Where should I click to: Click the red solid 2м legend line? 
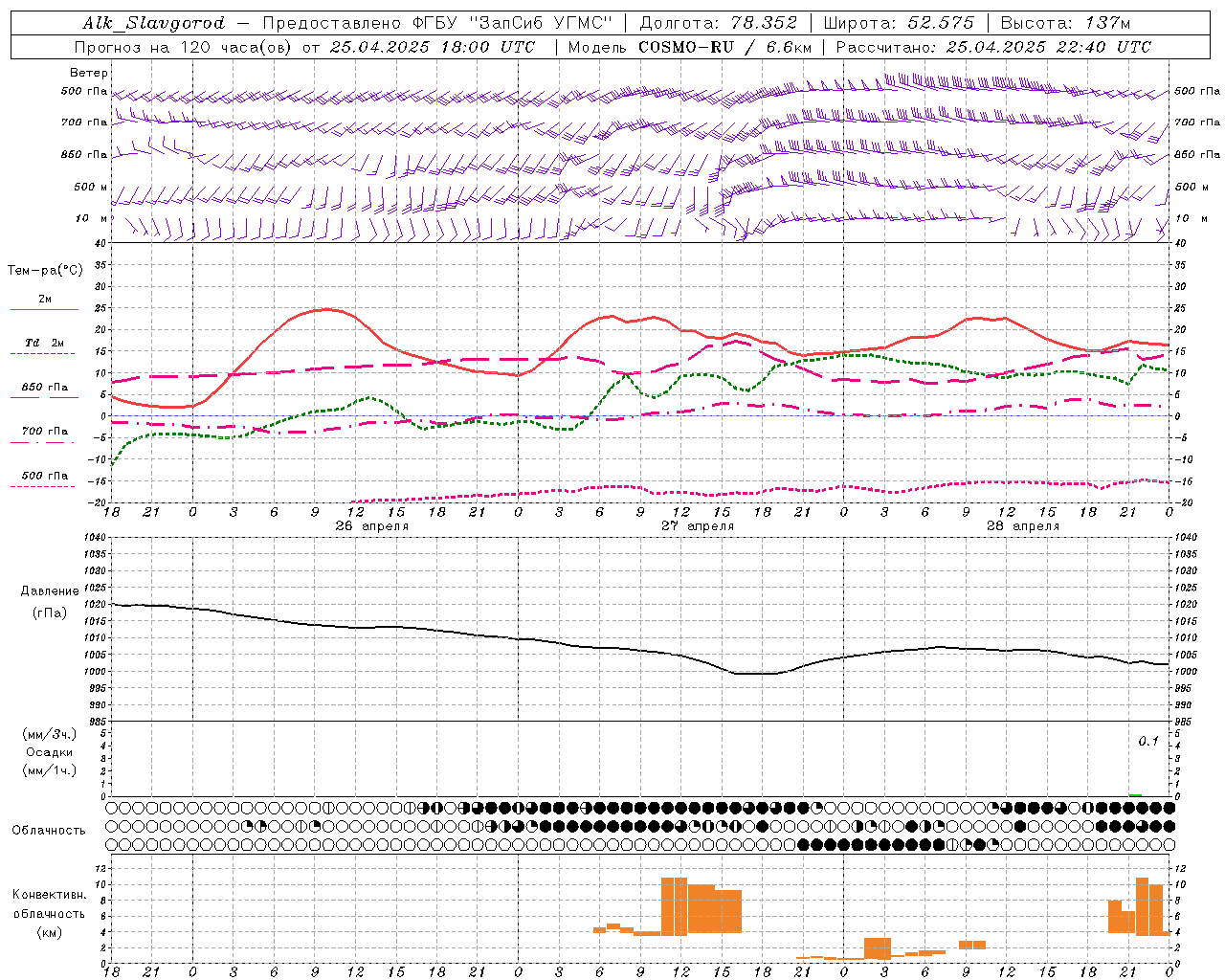click(44, 309)
